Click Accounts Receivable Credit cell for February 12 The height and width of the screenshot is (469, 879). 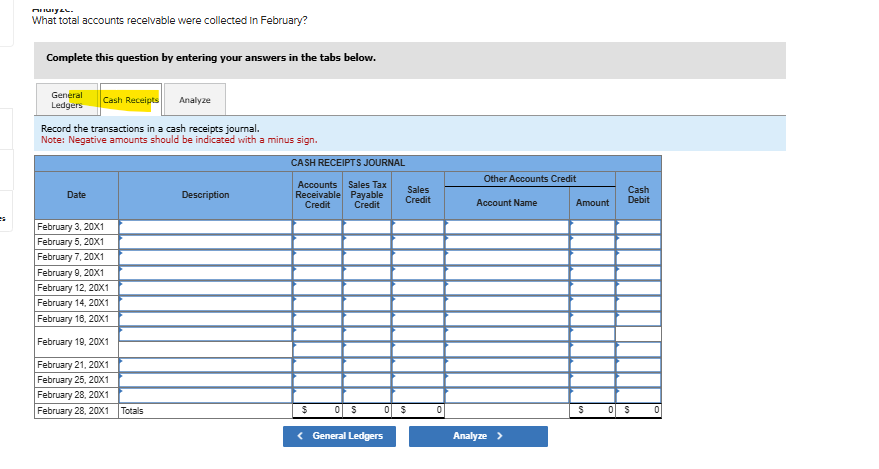[317, 288]
